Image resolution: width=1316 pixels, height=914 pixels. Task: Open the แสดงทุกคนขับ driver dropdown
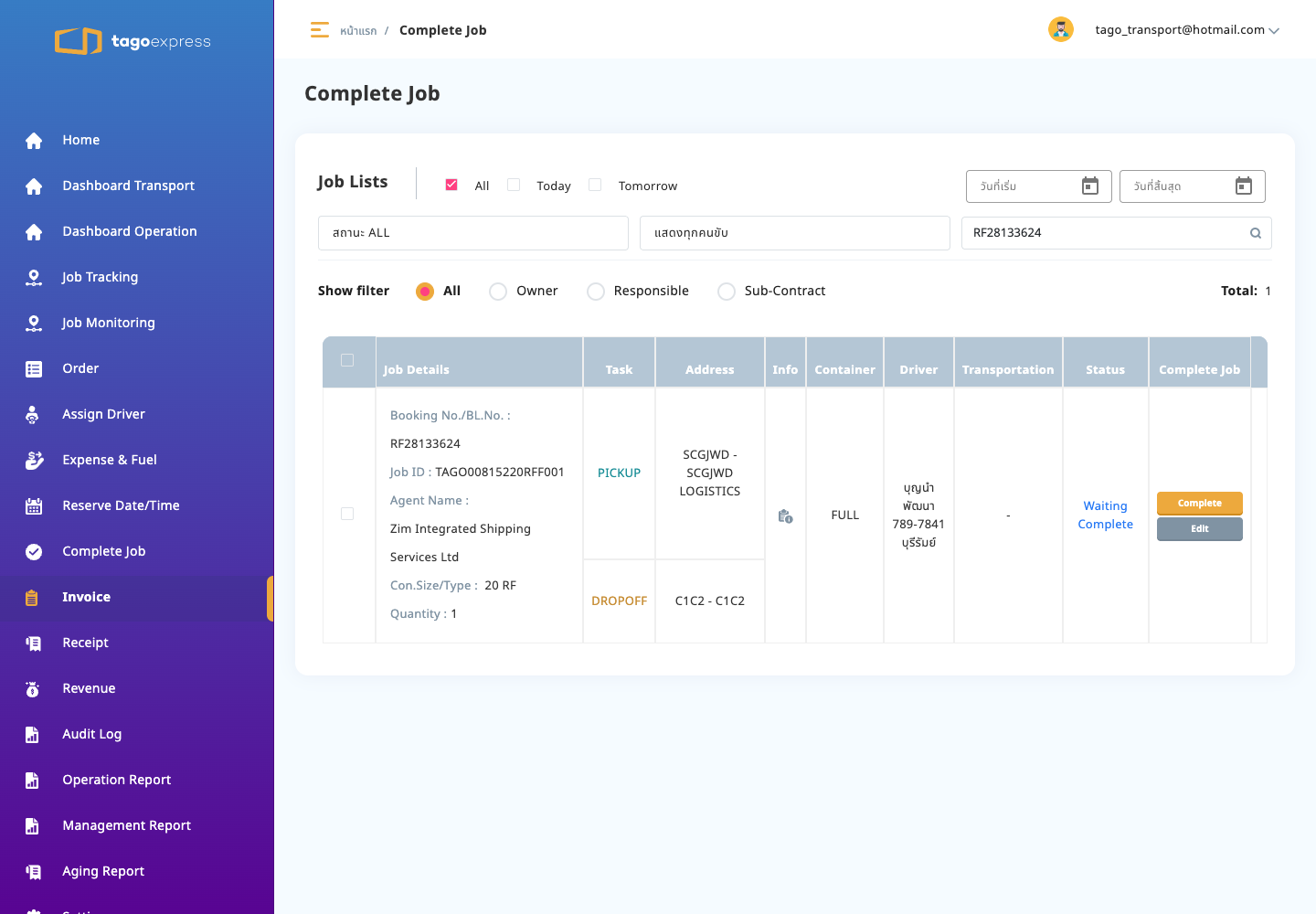795,233
